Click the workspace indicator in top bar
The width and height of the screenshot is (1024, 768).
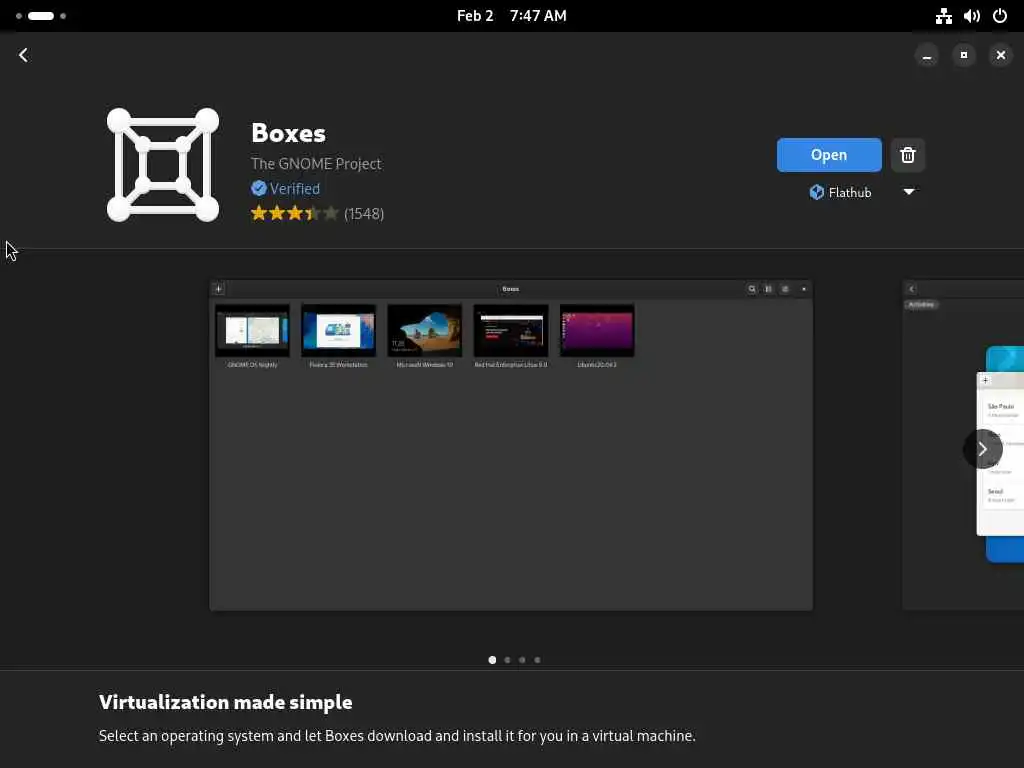[40, 16]
